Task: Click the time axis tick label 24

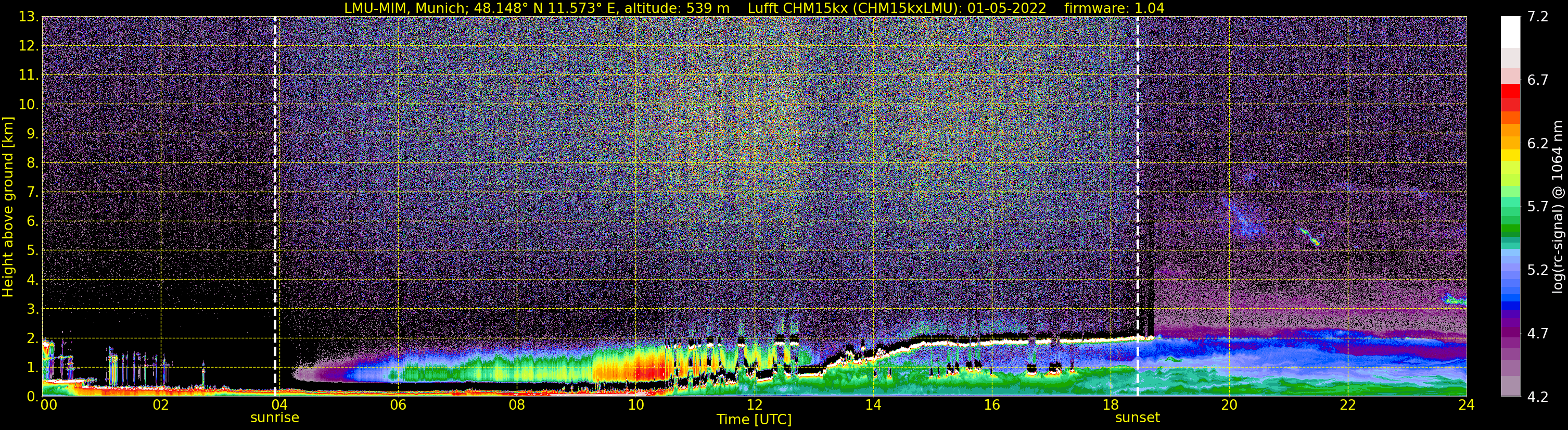Action: (x=1467, y=405)
